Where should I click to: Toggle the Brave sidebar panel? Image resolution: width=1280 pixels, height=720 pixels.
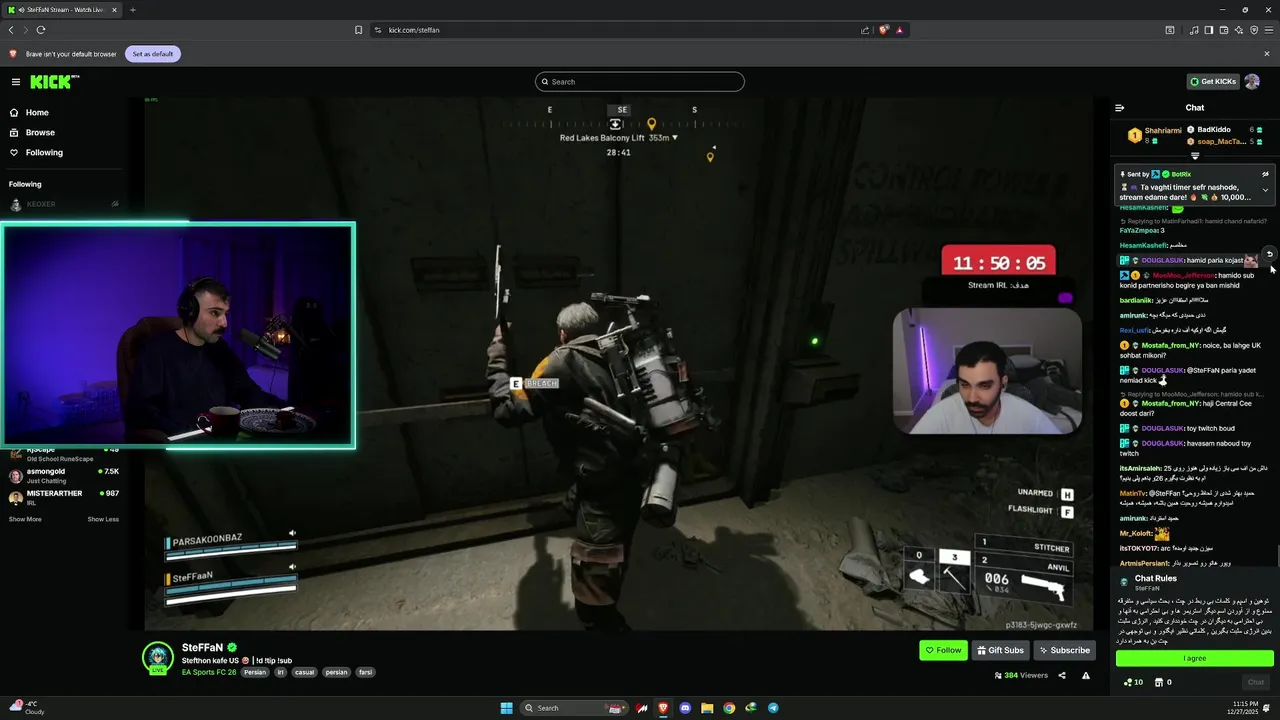coord(1209,30)
